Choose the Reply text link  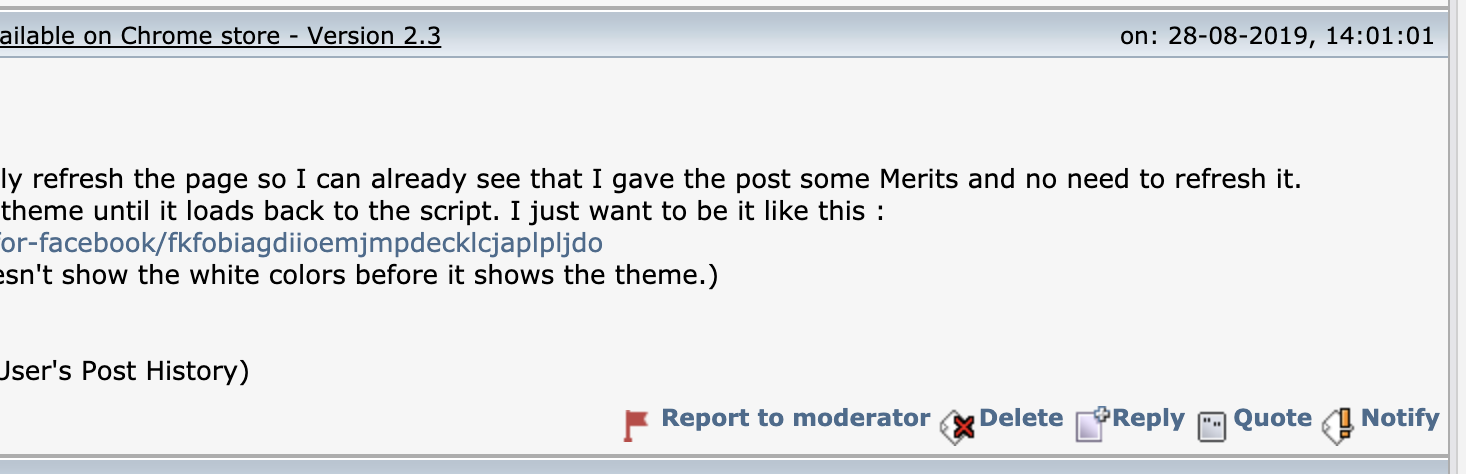(x=1148, y=418)
